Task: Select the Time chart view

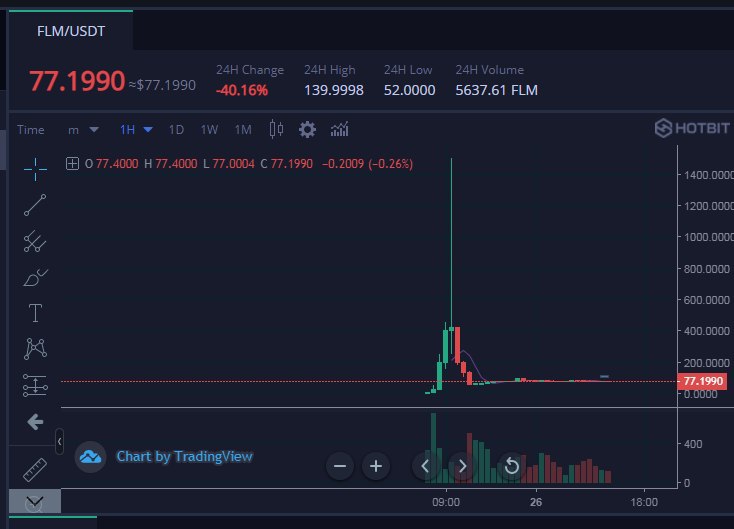Action: tap(30, 130)
